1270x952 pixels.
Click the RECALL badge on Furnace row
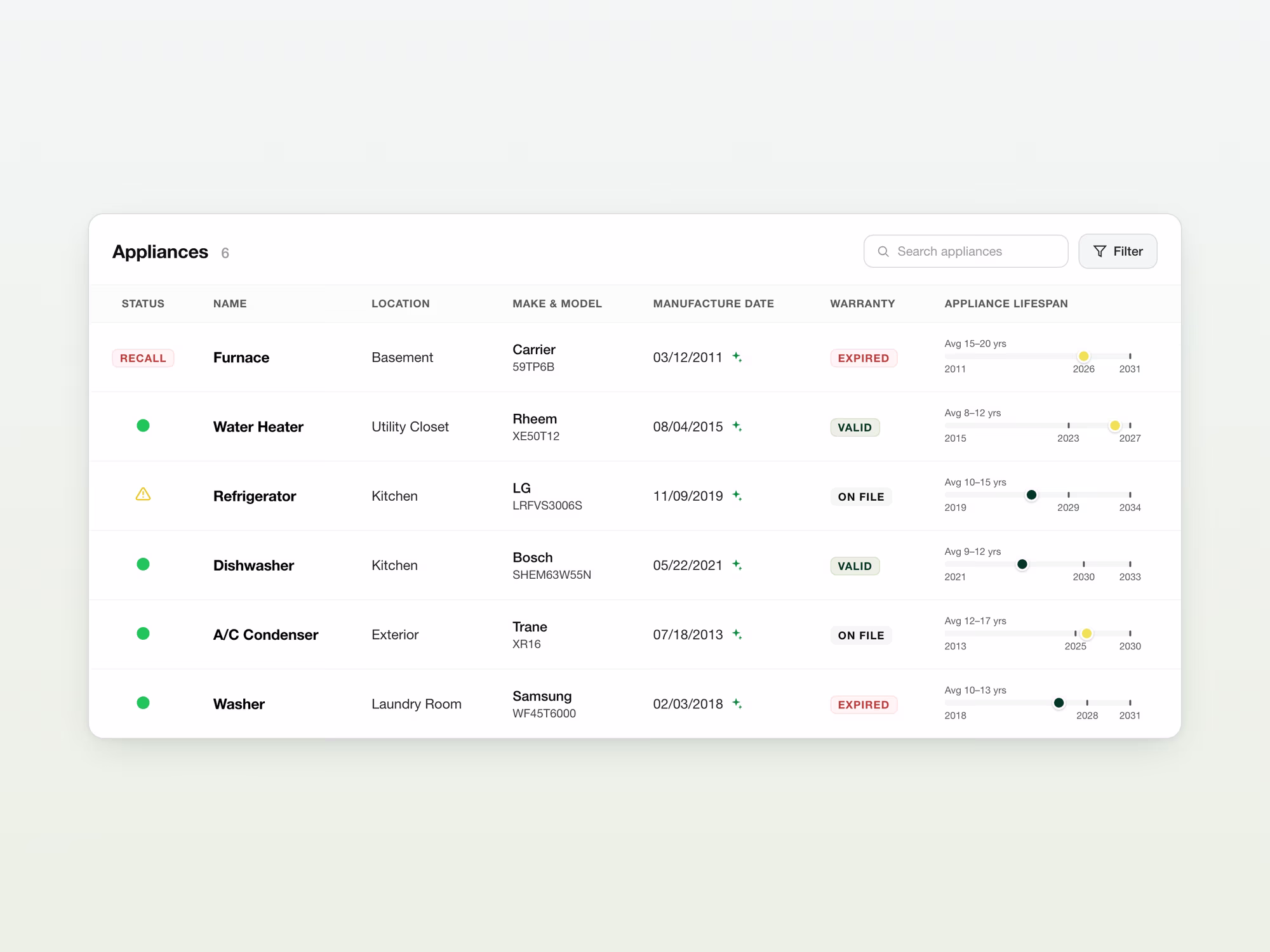(x=143, y=358)
